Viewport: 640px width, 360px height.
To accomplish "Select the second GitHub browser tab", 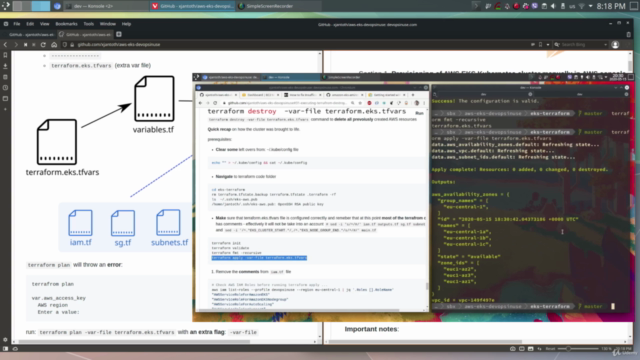I will point(85,35).
